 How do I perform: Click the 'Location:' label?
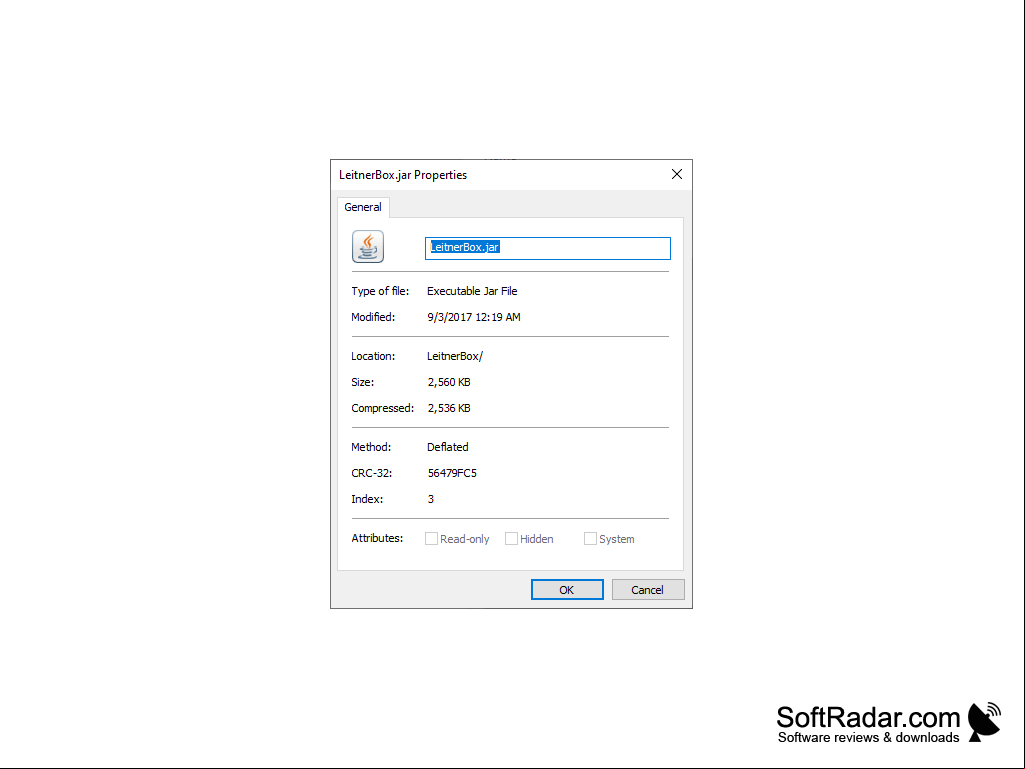click(373, 356)
